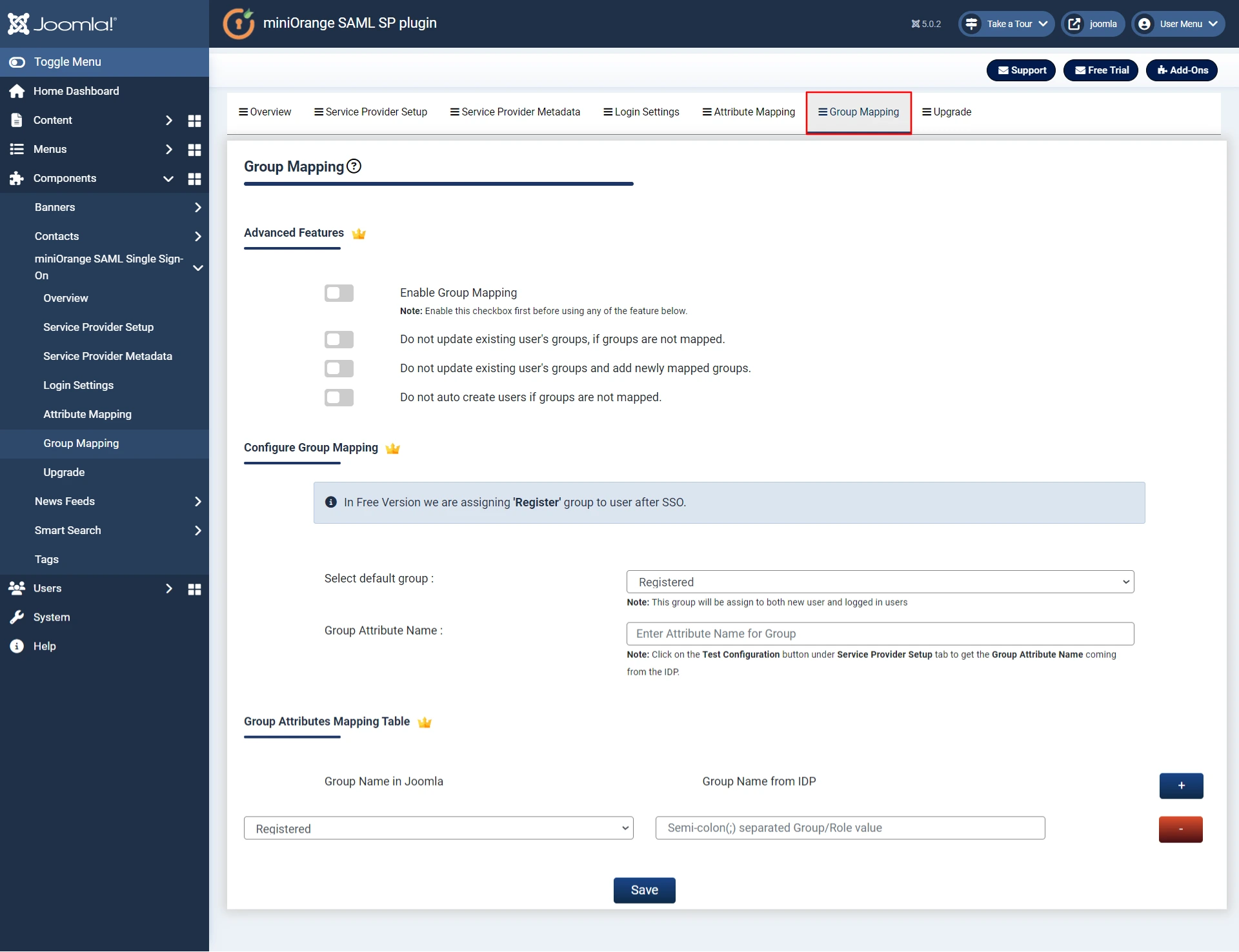This screenshot has height=952, width=1239.
Task: Switch to the Attribute Mapping tab
Action: tap(749, 112)
